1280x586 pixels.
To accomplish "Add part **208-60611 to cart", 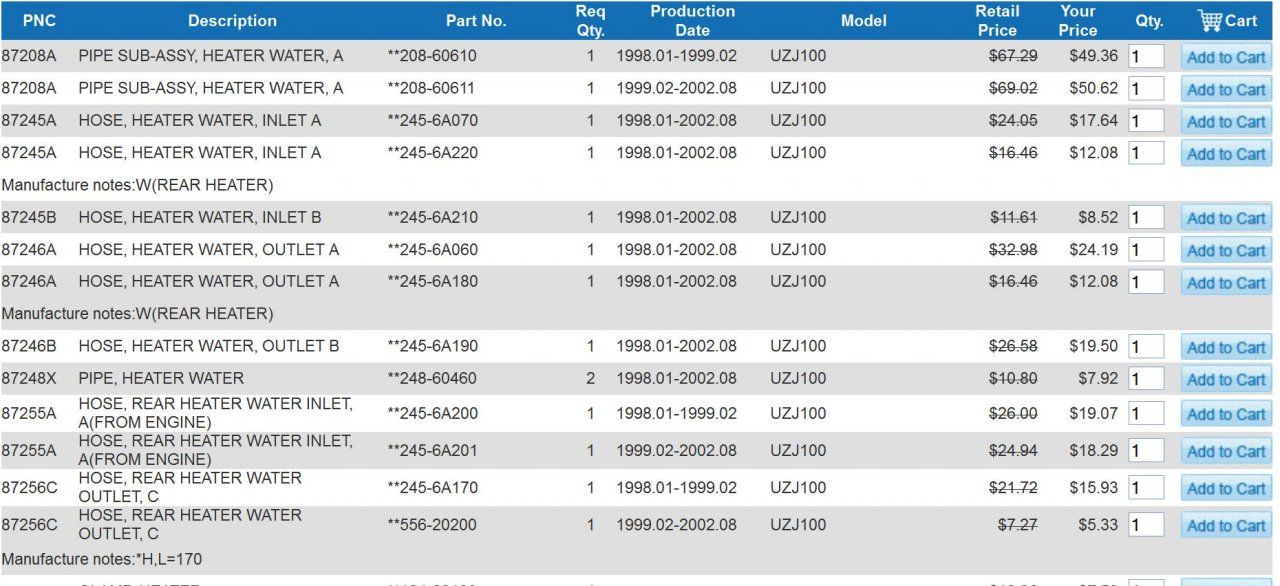I will point(1226,89).
